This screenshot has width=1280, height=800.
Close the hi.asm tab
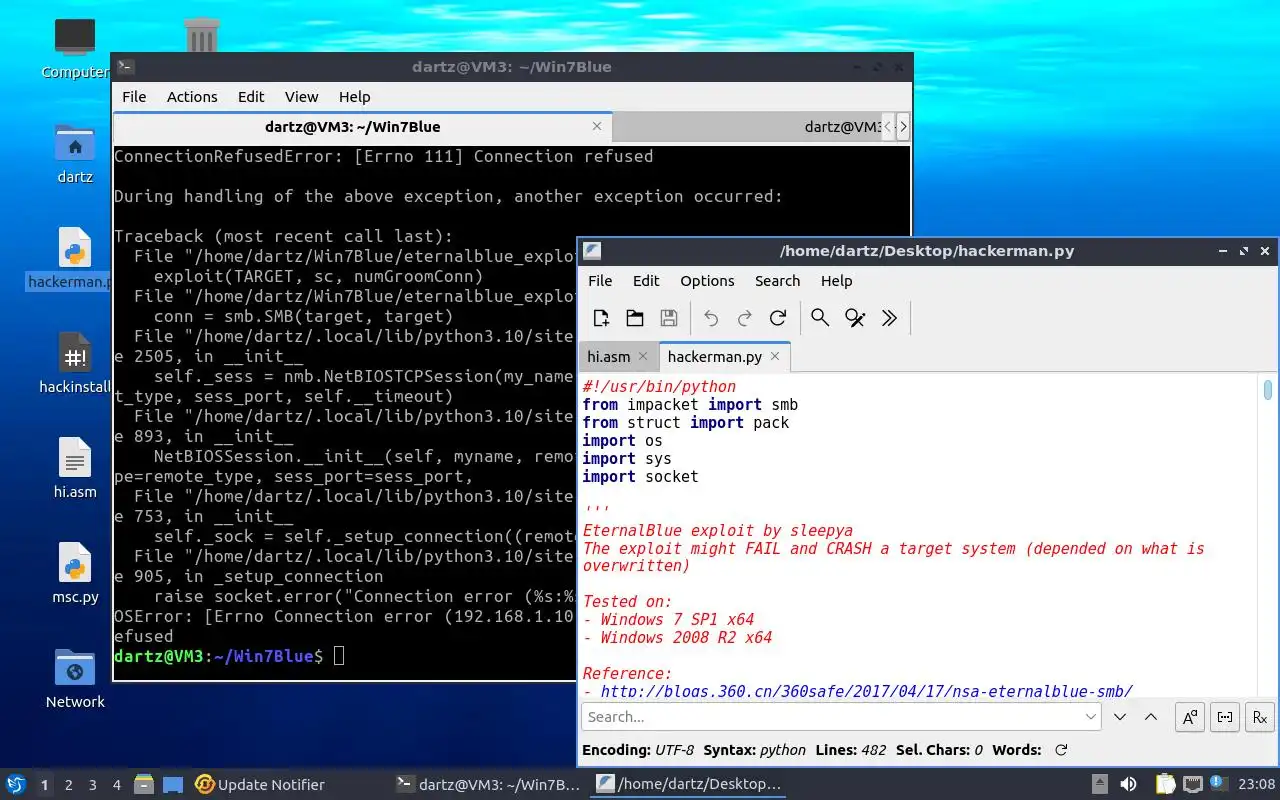click(643, 356)
